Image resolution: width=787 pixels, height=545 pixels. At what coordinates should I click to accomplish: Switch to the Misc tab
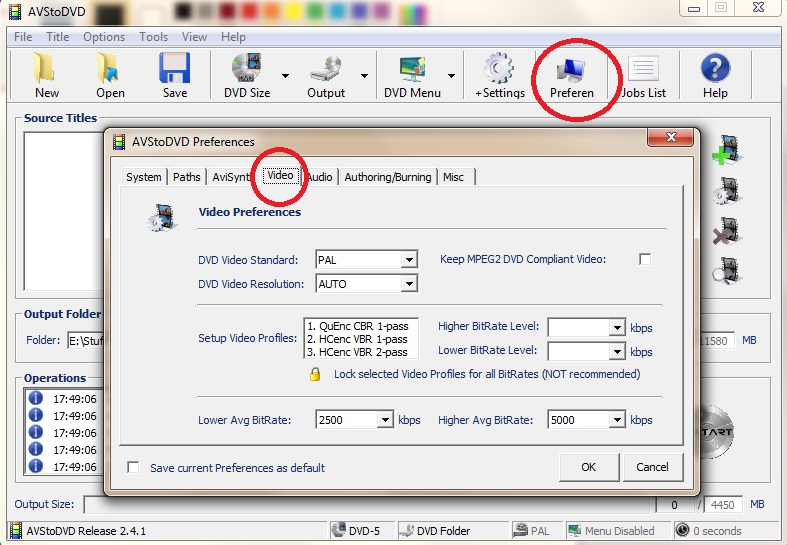click(453, 177)
